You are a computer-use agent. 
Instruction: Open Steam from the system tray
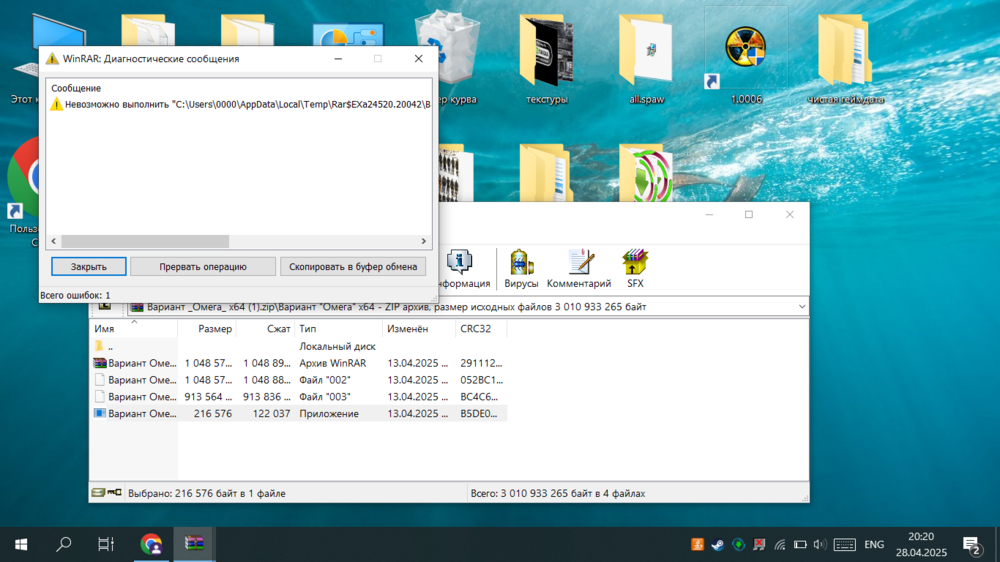pyautogui.click(x=718, y=545)
